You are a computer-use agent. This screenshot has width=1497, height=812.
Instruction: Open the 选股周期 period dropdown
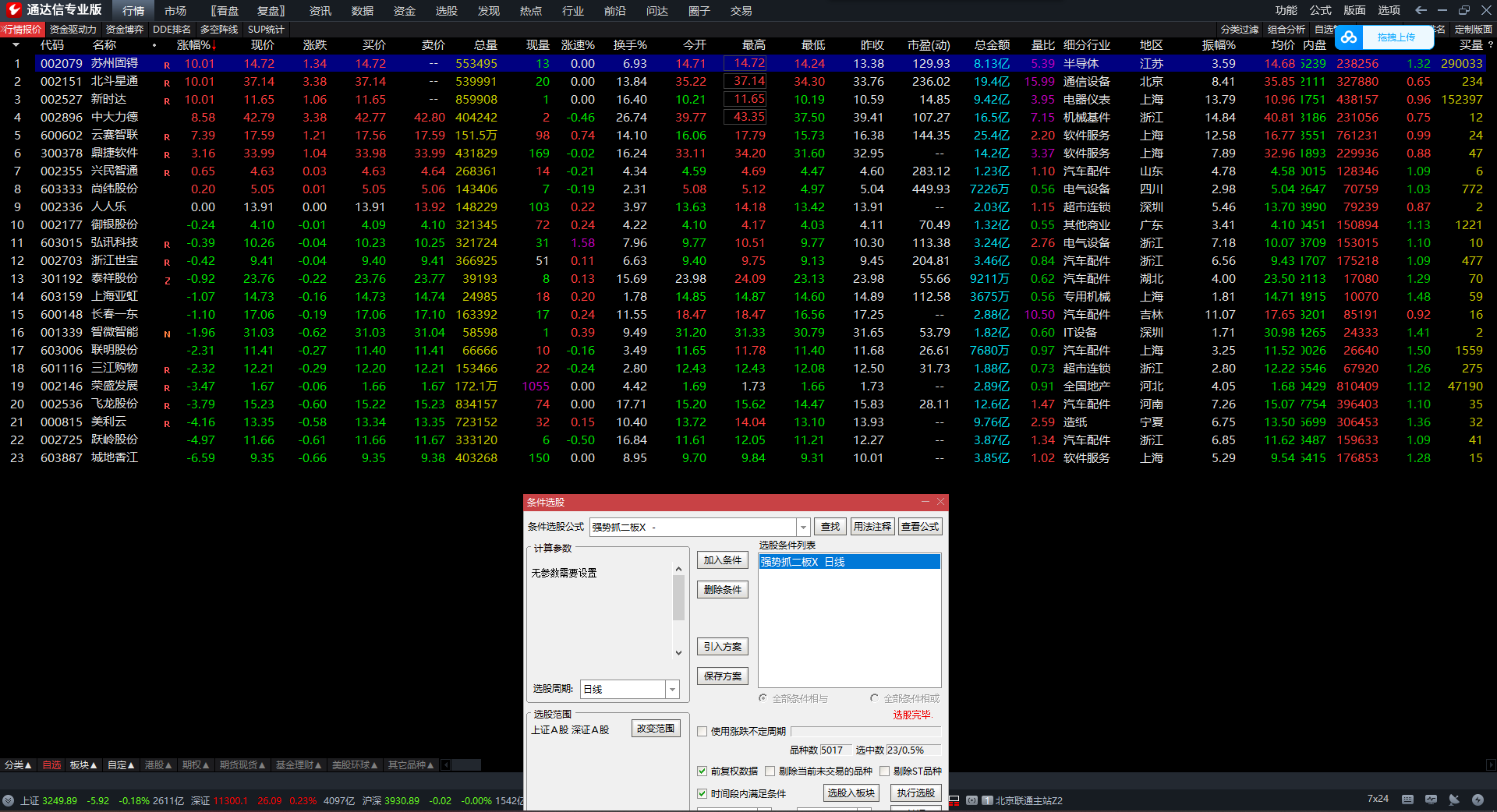pos(671,690)
